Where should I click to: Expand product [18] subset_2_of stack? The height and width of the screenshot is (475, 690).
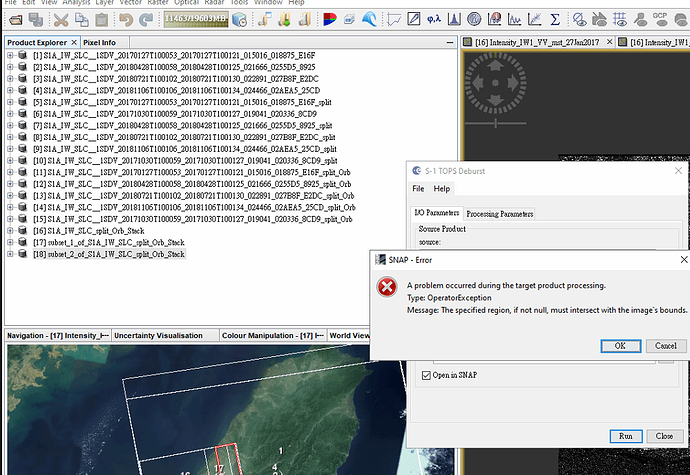click(x=10, y=254)
